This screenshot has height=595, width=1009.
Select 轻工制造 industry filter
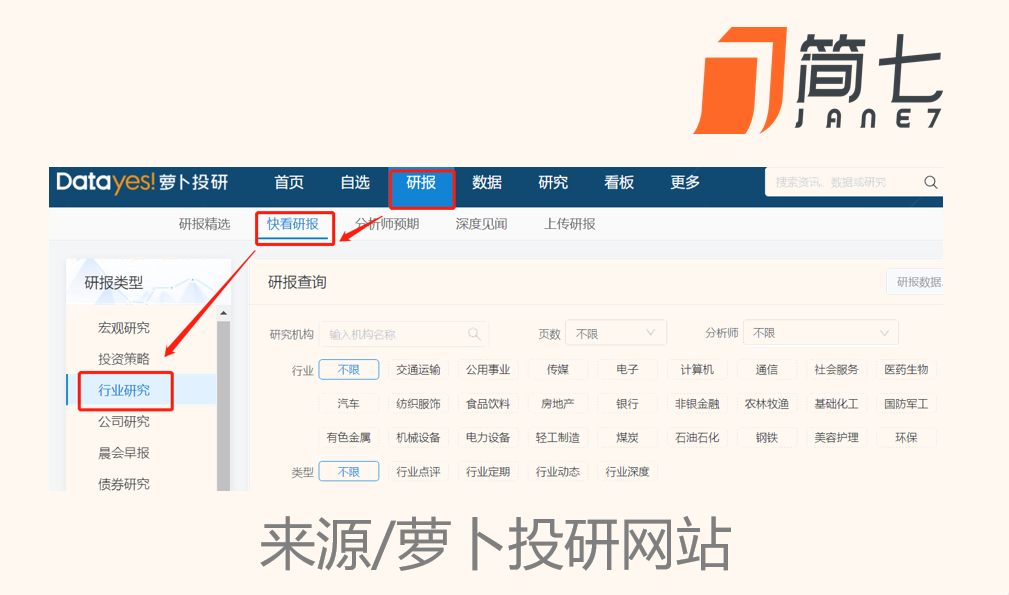[558, 438]
